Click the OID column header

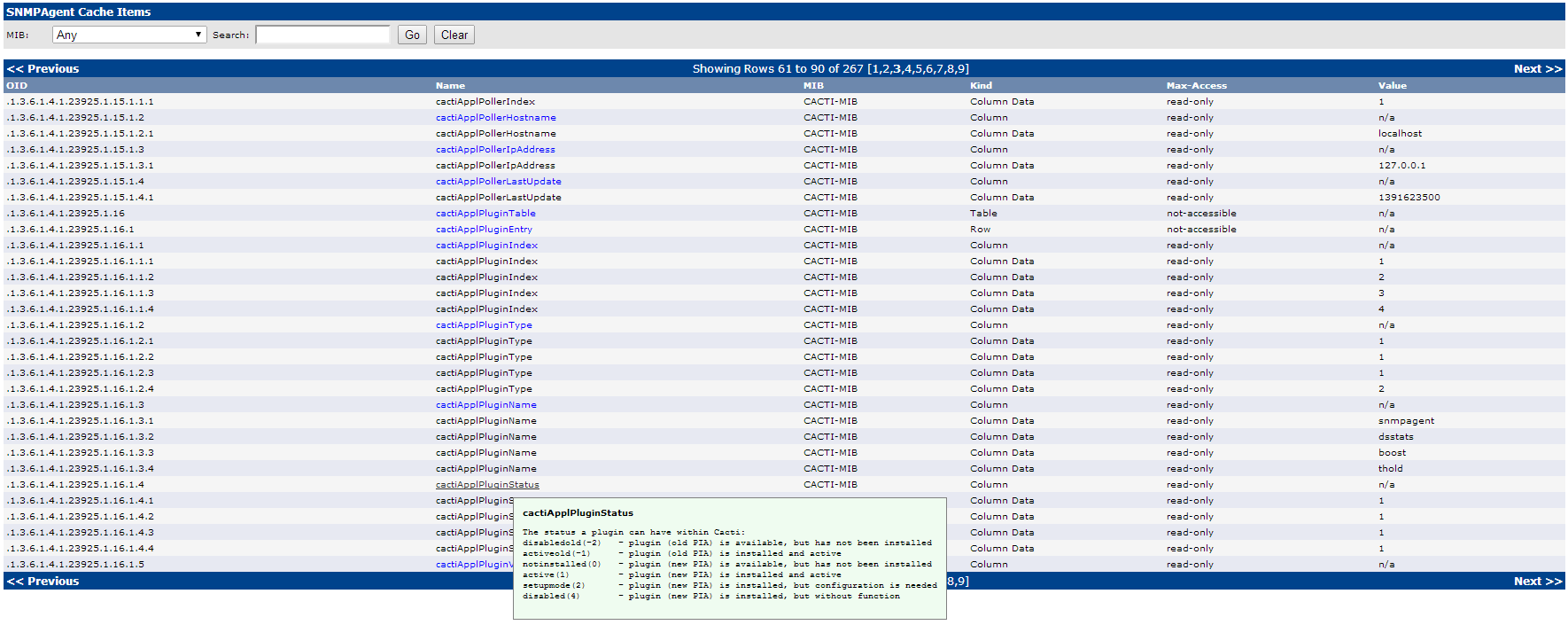pyautogui.click(x=17, y=86)
